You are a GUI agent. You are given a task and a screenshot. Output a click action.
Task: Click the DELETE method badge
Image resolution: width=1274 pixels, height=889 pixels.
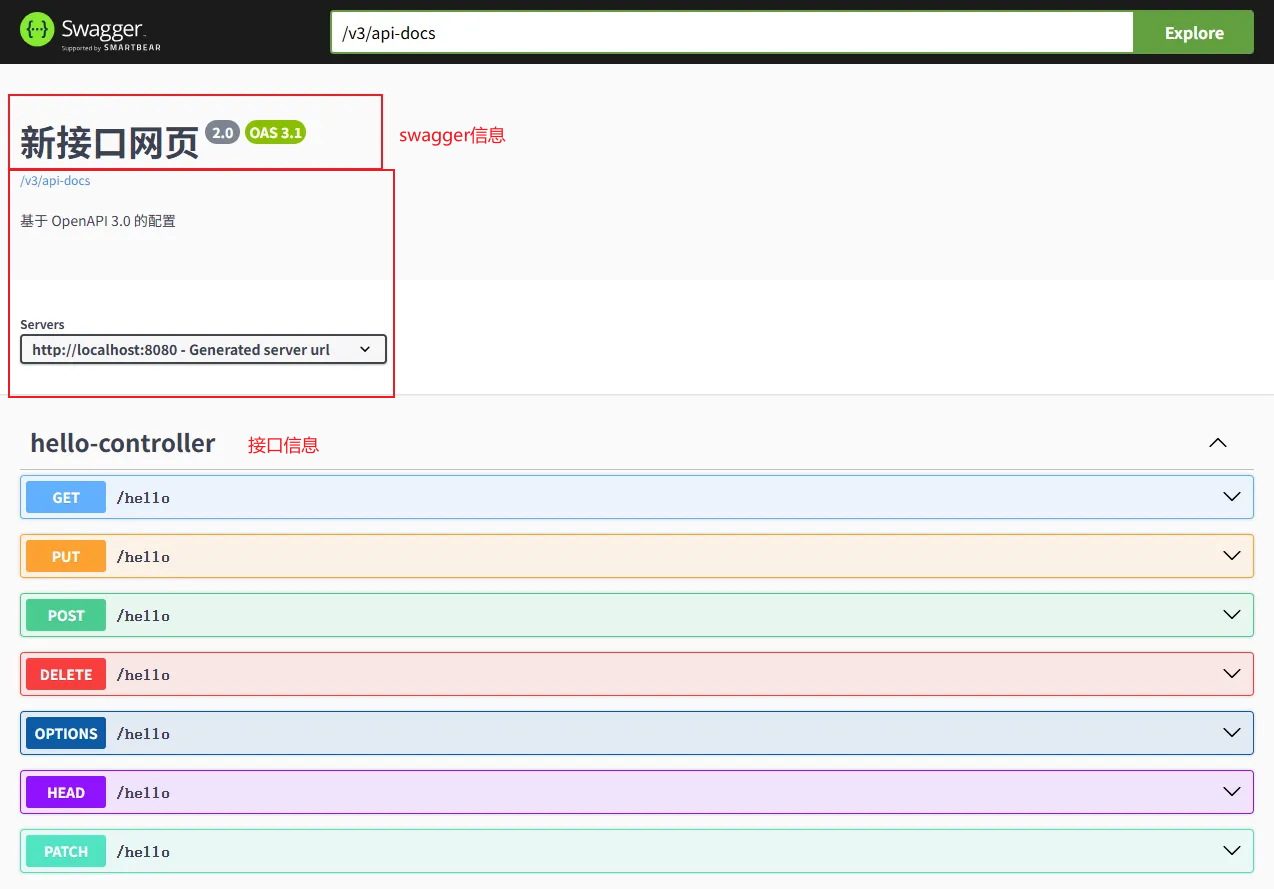(x=66, y=674)
